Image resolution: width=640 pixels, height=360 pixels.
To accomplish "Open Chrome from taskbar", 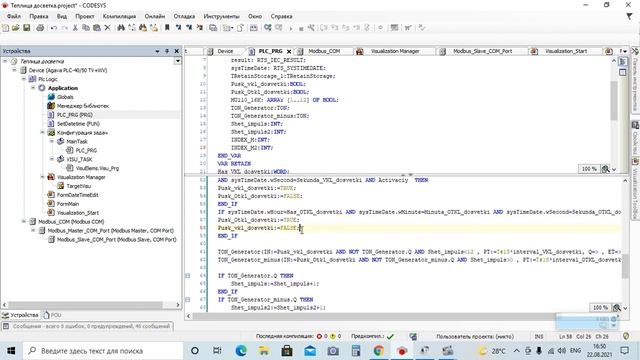I will tap(378, 351).
